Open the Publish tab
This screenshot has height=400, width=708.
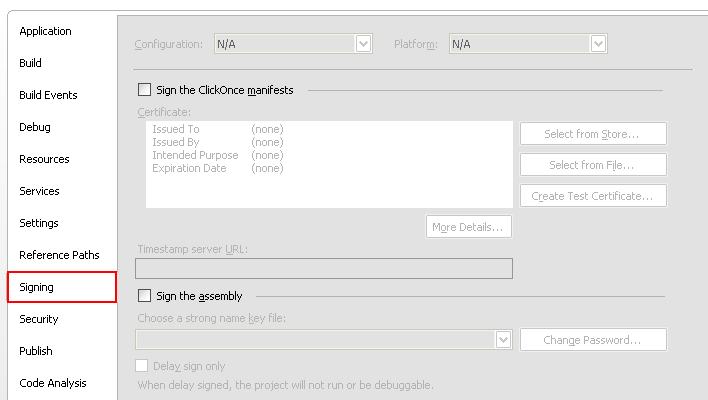pos(36,351)
